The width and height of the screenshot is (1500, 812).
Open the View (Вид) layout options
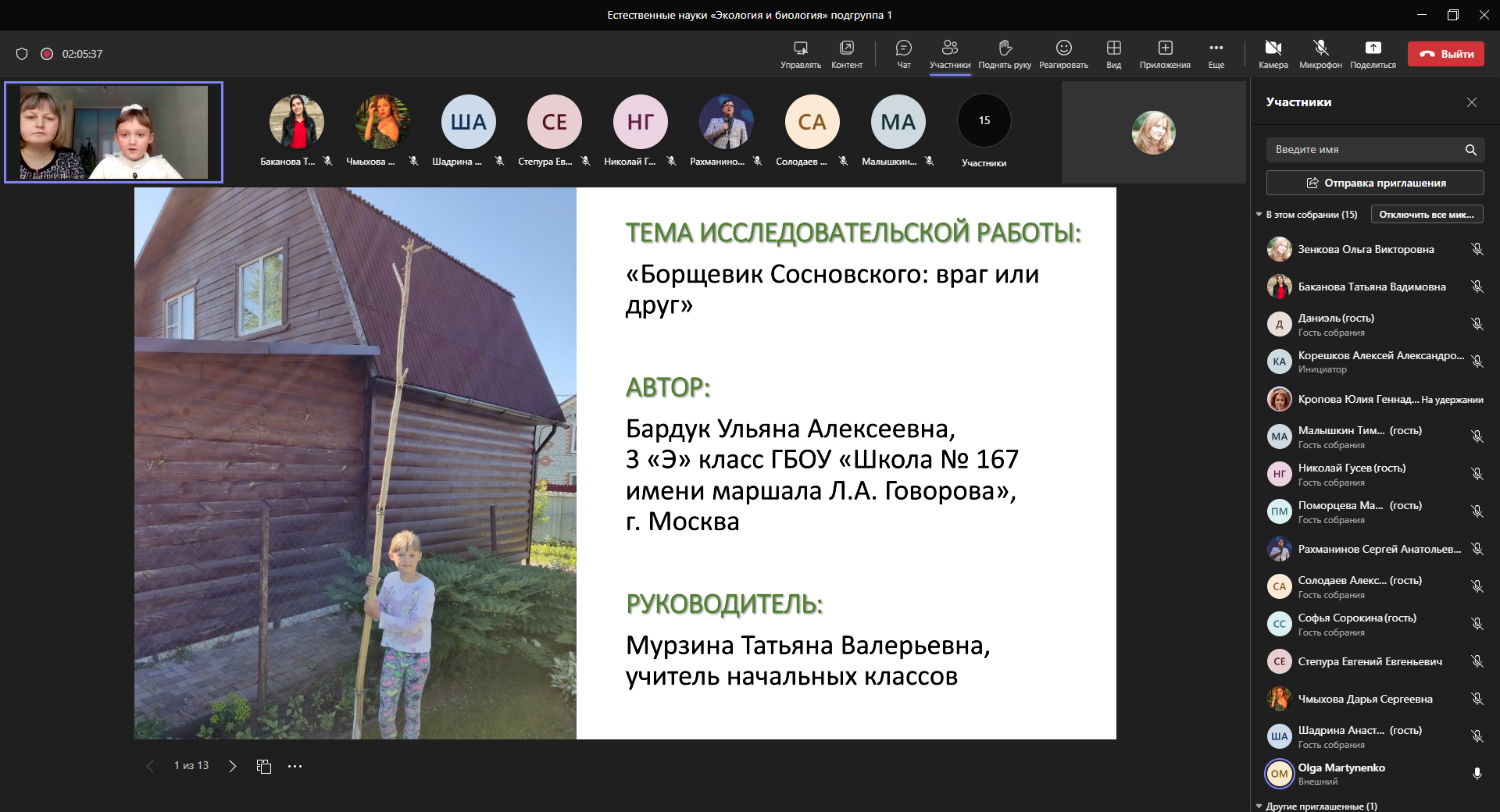click(x=1113, y=53)
